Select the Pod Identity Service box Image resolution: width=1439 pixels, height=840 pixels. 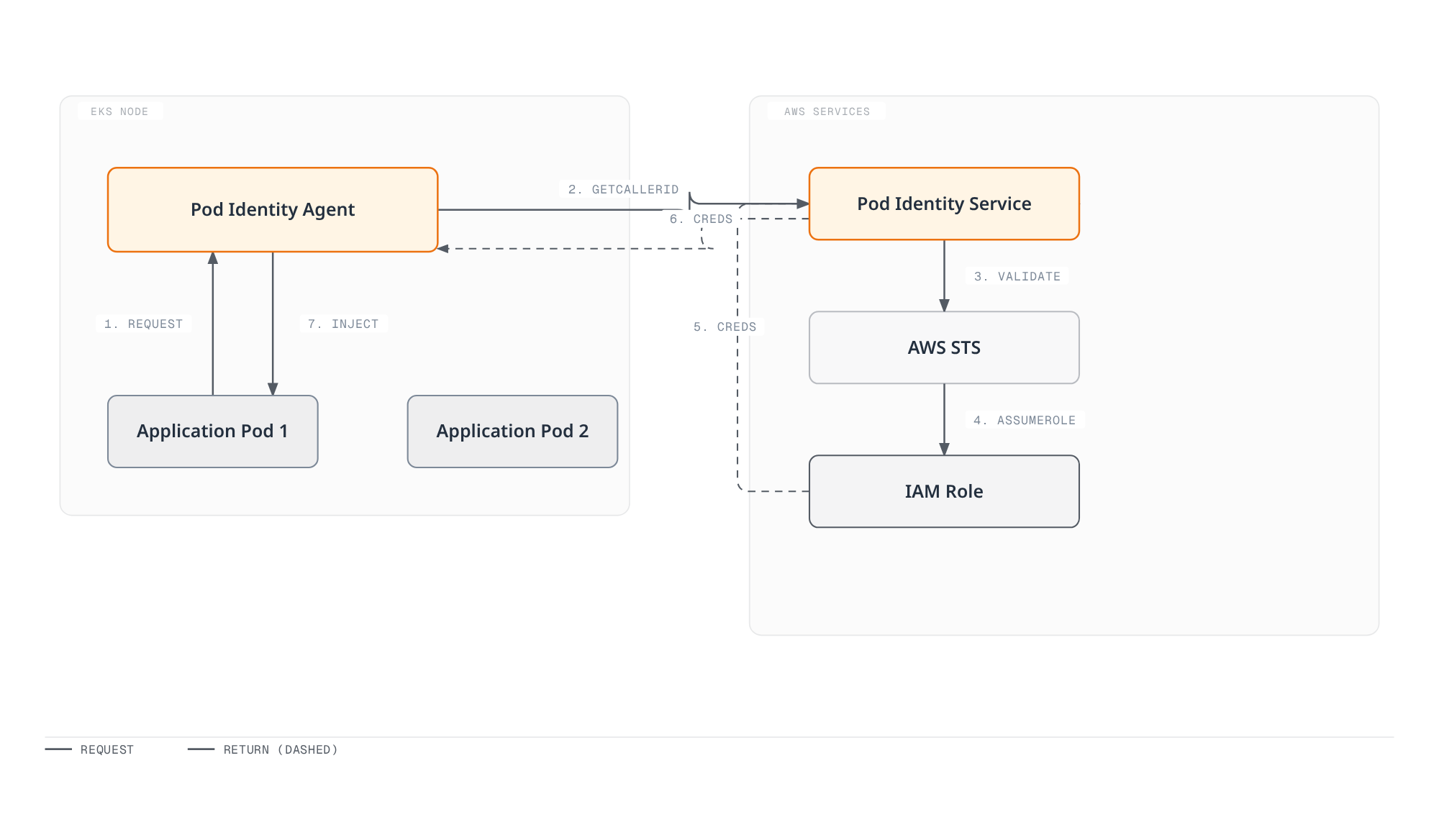[x=944, y=204]
